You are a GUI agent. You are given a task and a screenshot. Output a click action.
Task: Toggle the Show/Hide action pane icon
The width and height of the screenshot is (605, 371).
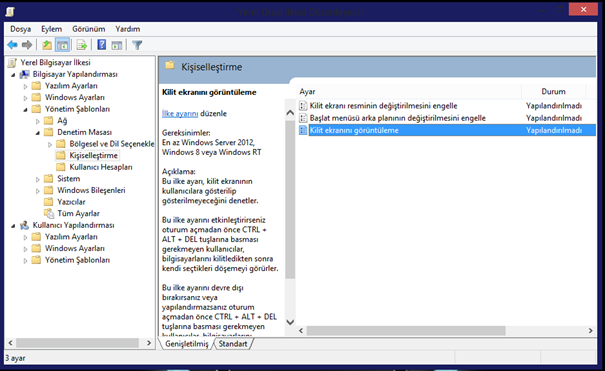[117, 45]
